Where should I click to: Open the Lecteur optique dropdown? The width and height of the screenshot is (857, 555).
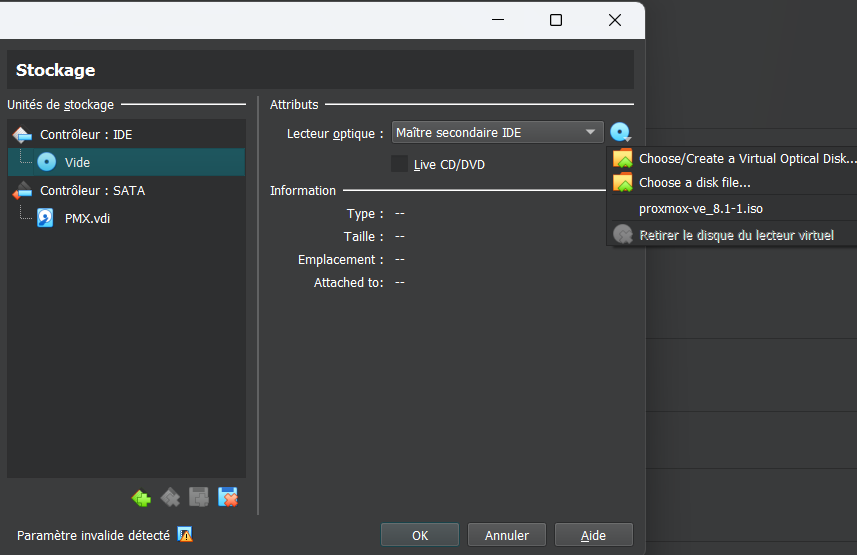[497, 132]
